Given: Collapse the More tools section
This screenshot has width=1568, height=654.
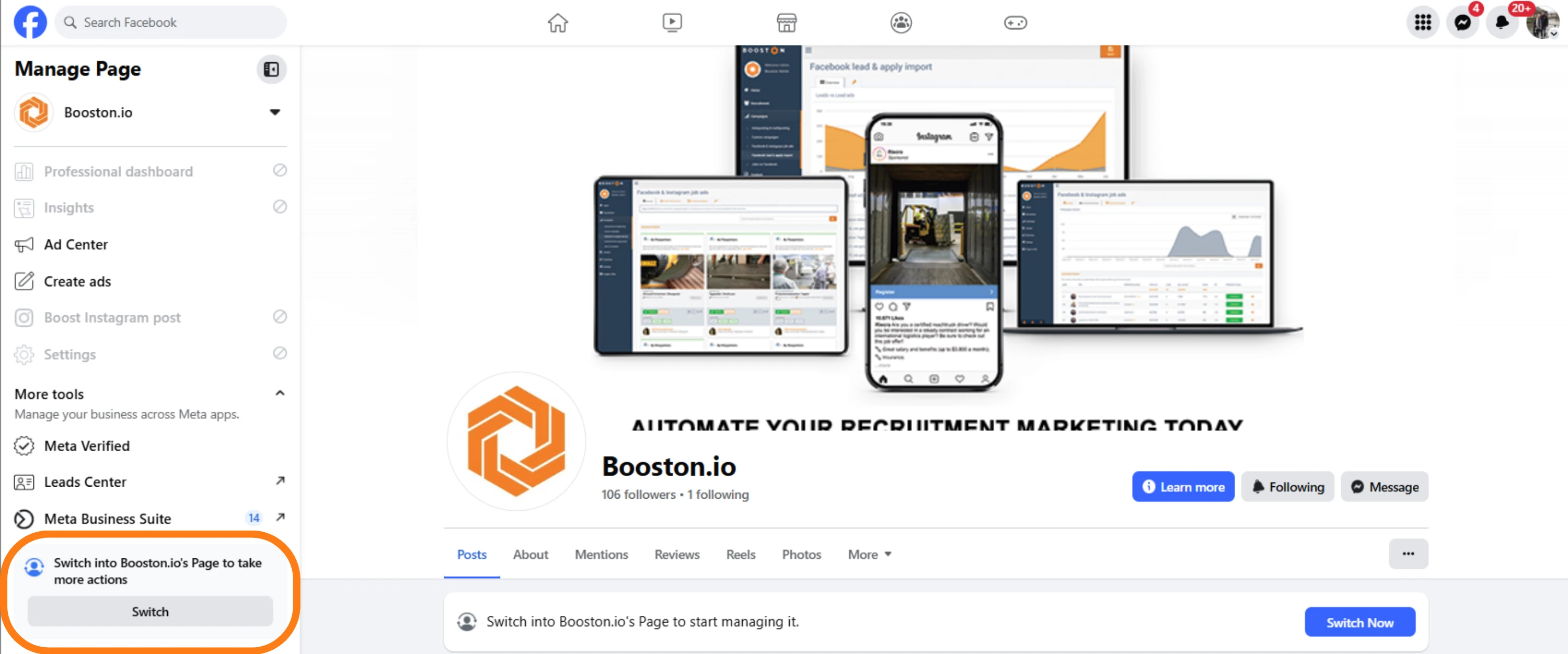Looking at the screenshot, I should (x=280, y=393).
